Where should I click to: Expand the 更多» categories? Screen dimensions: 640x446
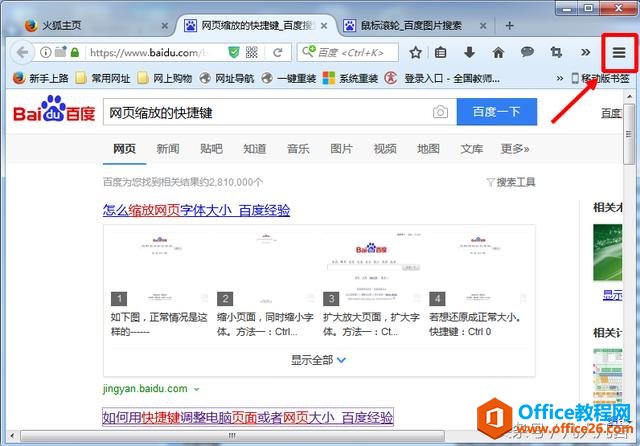coord(515,149)
